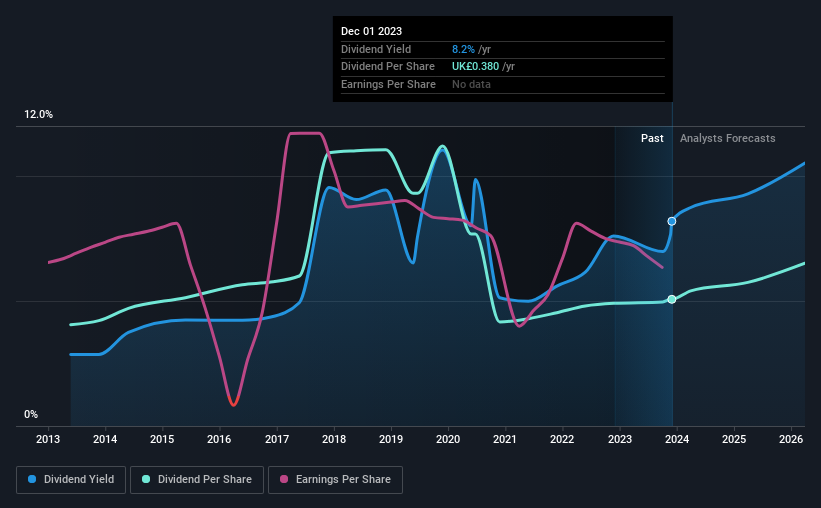Click the red low point of Earnings Per Share line in 2016

click(234, 404)
